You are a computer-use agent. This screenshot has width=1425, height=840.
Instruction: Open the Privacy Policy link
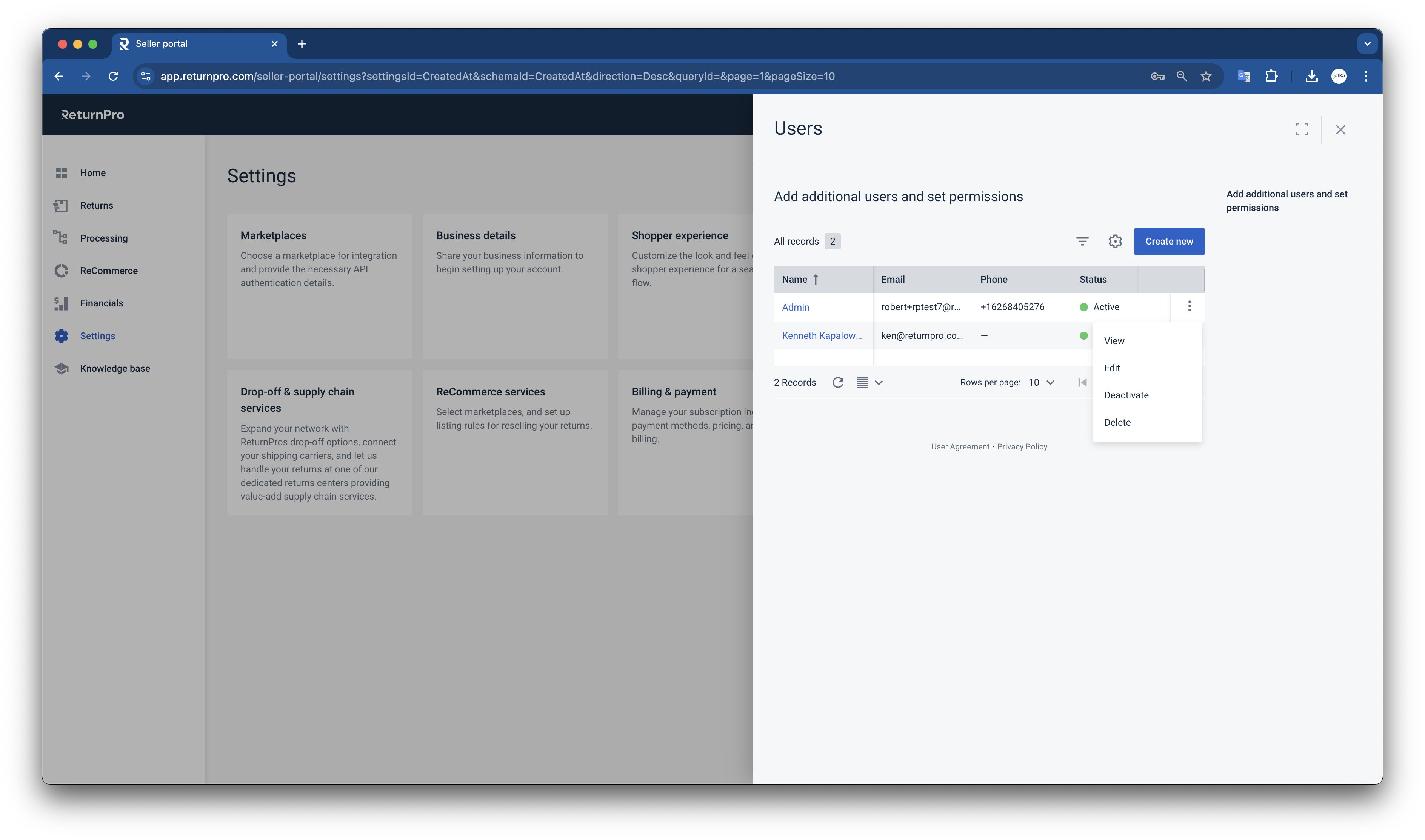1022,447
